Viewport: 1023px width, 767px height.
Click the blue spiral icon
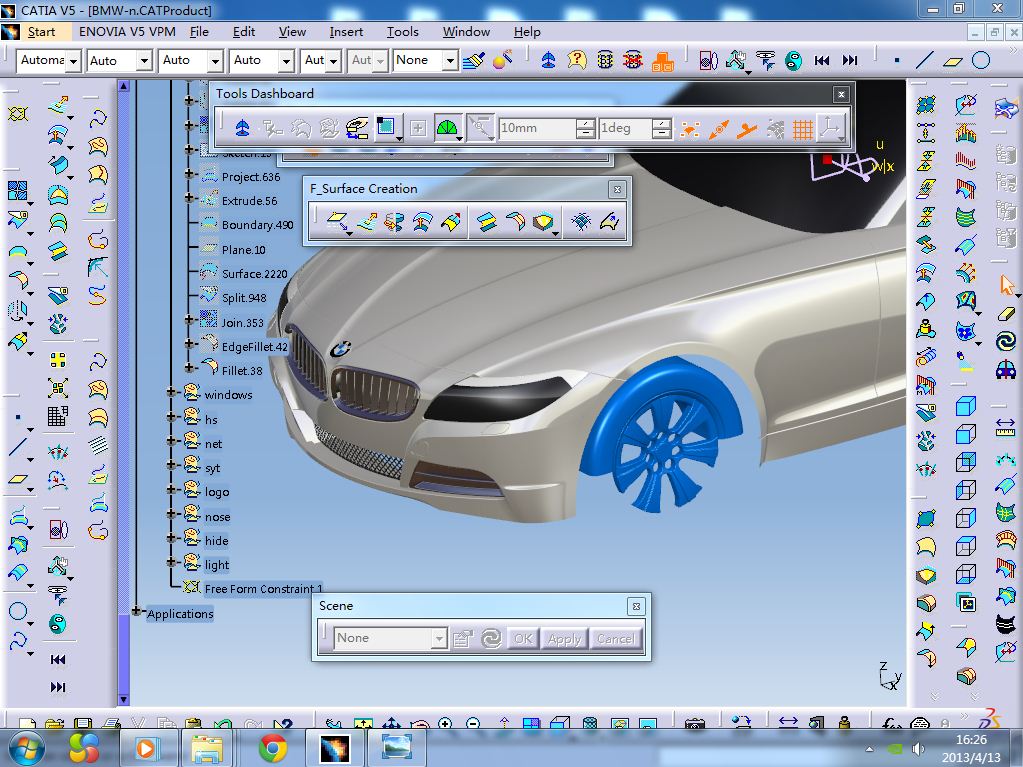tap(1006, 341)
